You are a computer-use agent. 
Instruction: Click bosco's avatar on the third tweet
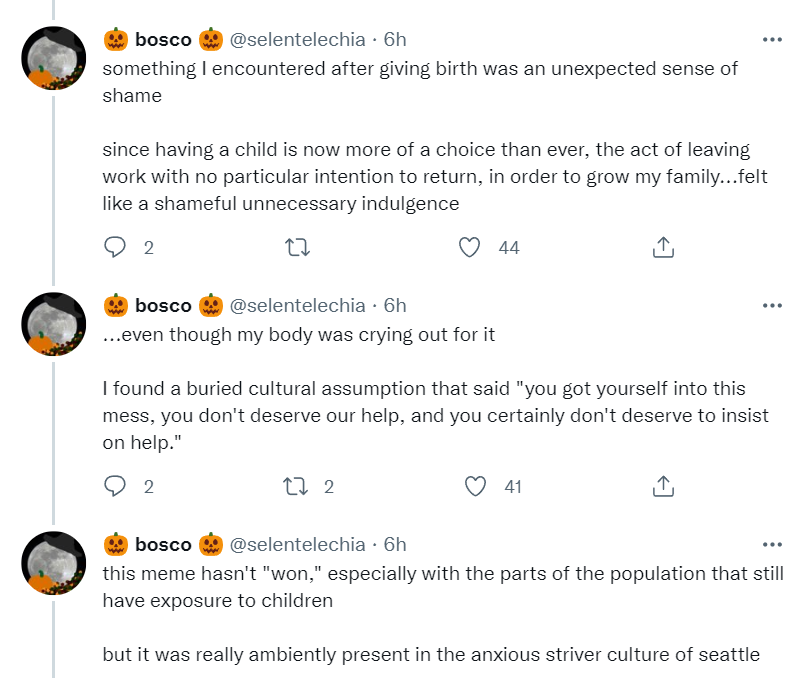(x=53, y=564)
